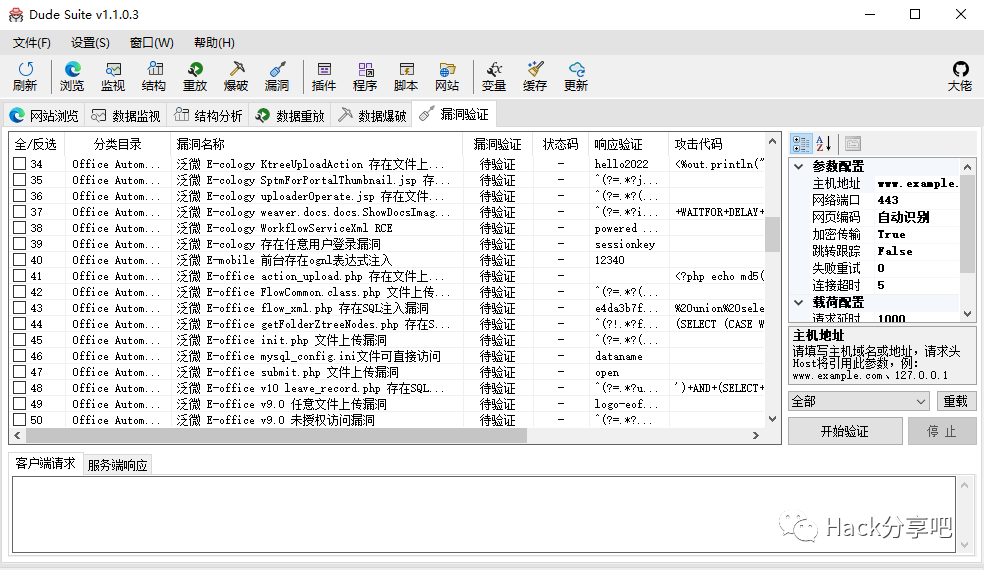Click the 刷新 refresh toolbar icon
984x570 pixels.
click(25, 77)
